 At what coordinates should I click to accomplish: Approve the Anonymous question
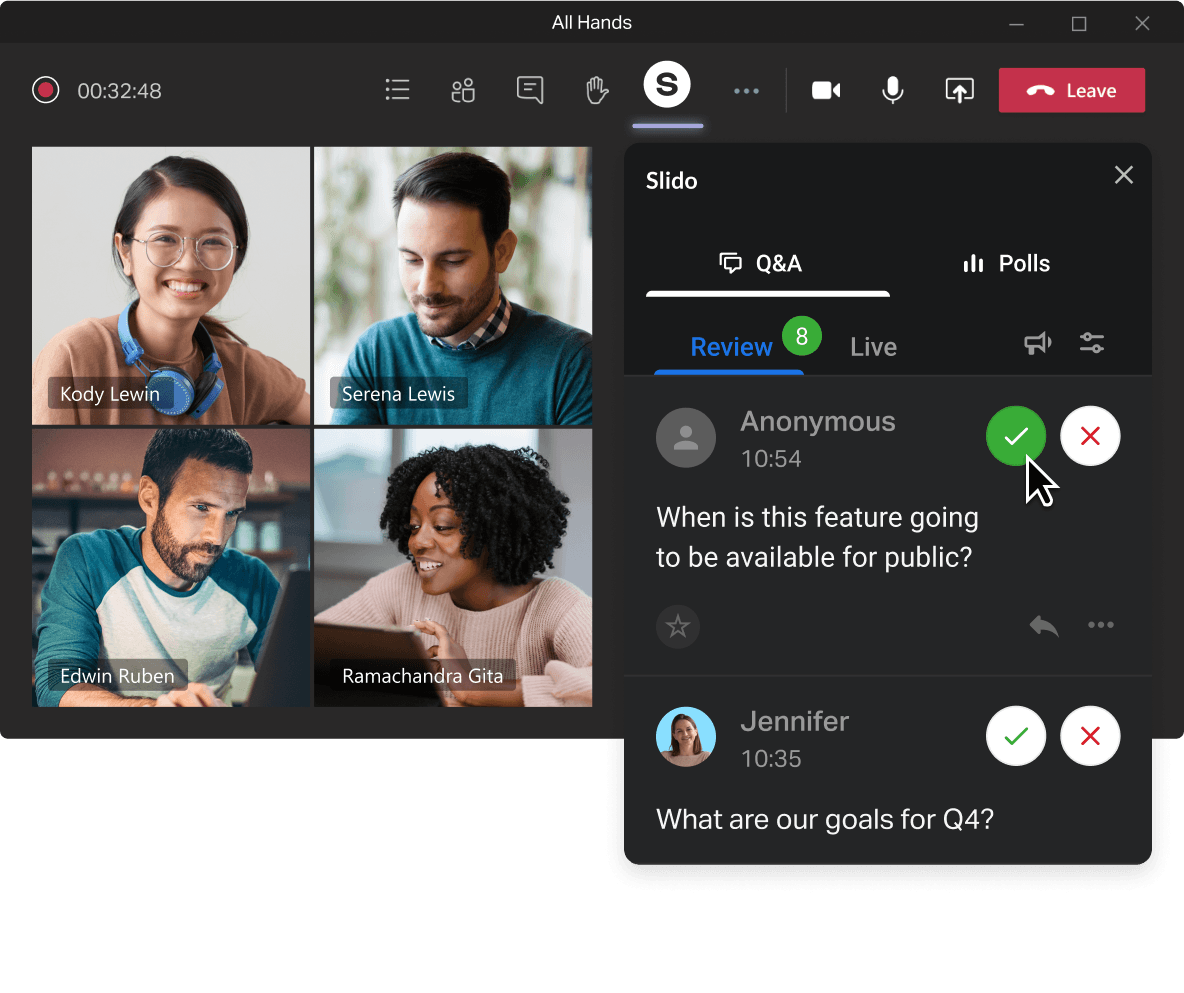pyautogui.click(x=1016, y=436)
